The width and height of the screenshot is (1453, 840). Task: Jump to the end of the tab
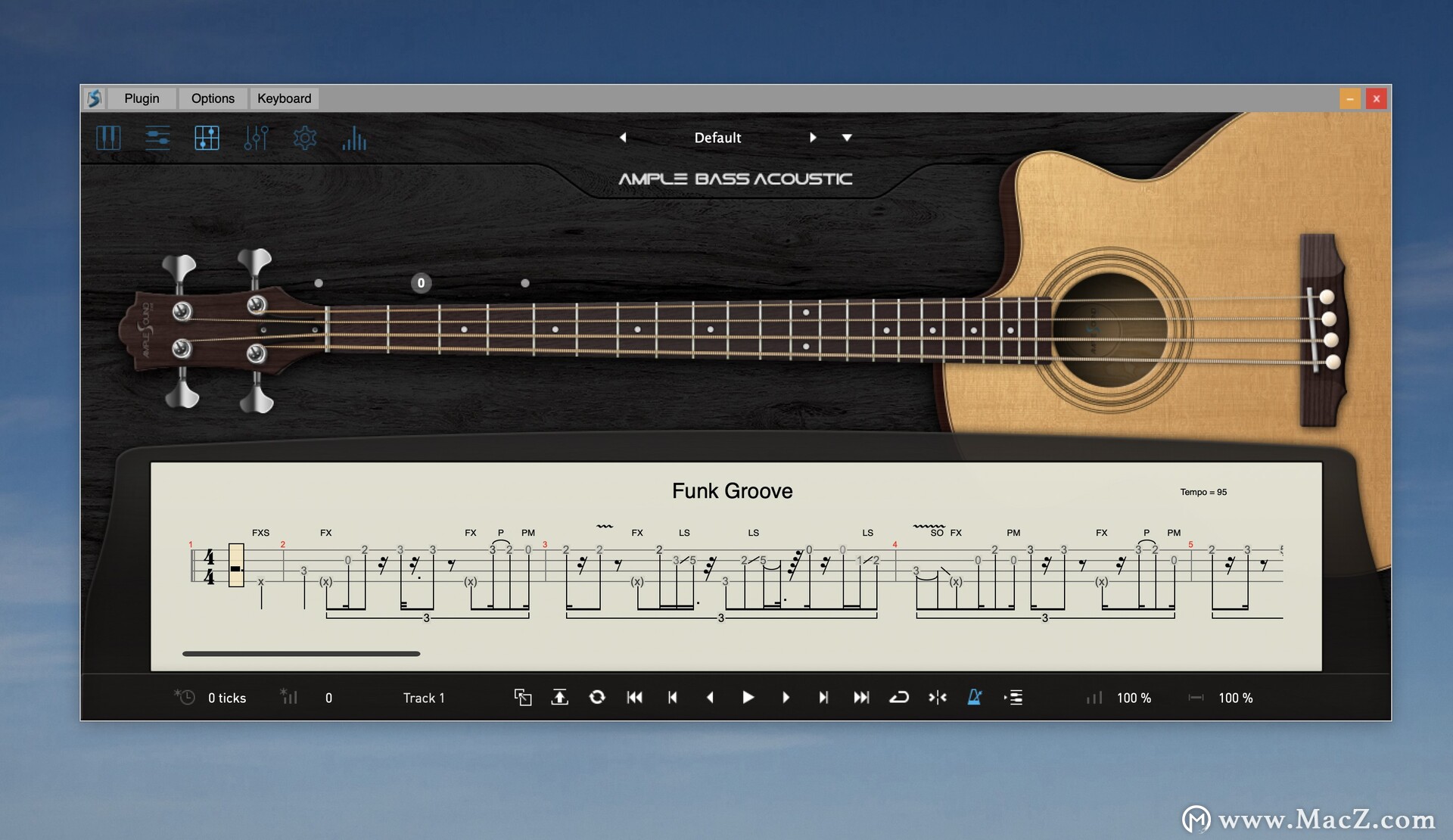pyautogui.click(x=861, y=697)
